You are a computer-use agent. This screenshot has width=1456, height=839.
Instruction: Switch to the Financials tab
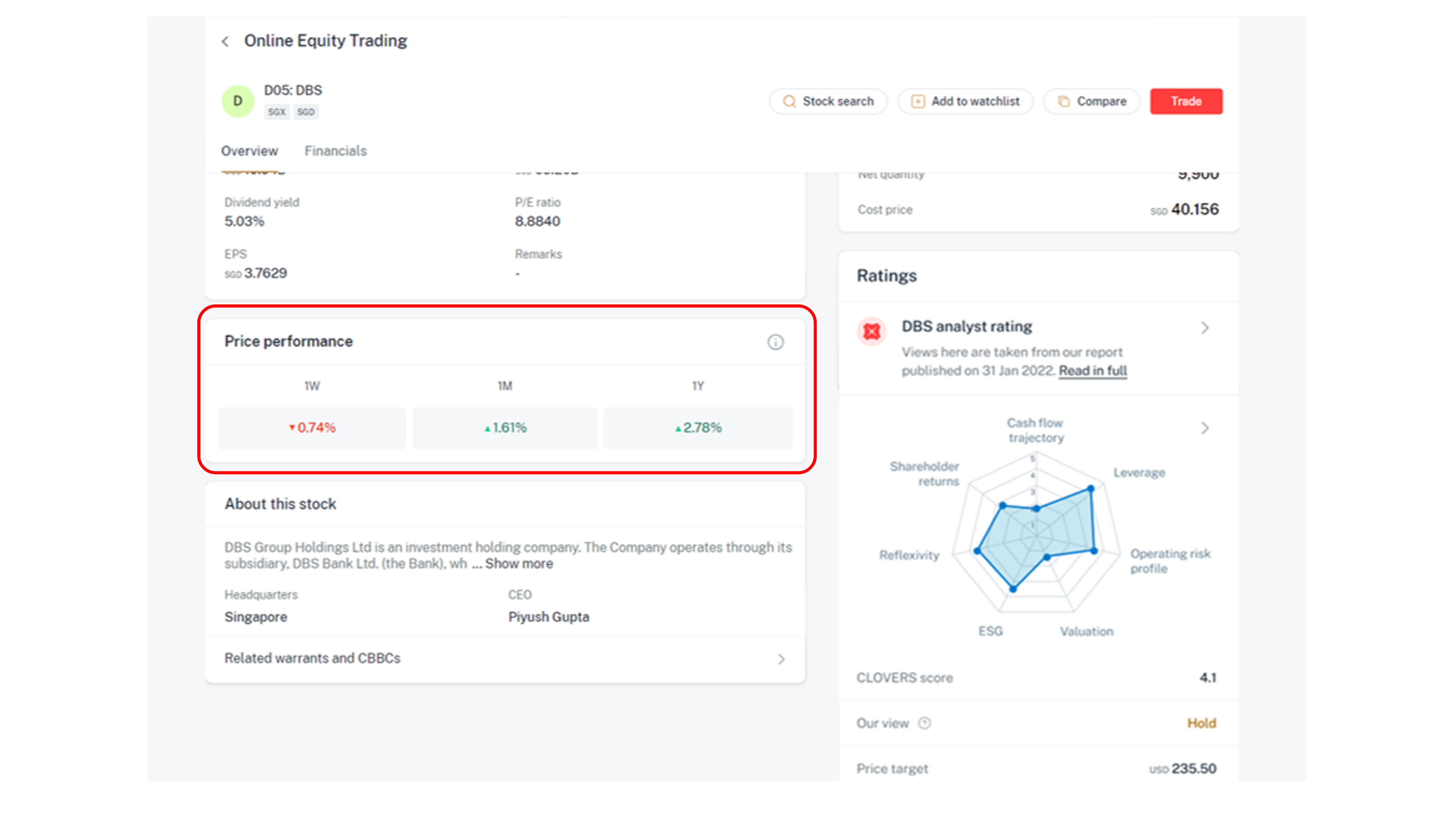[x=335, y=151]
